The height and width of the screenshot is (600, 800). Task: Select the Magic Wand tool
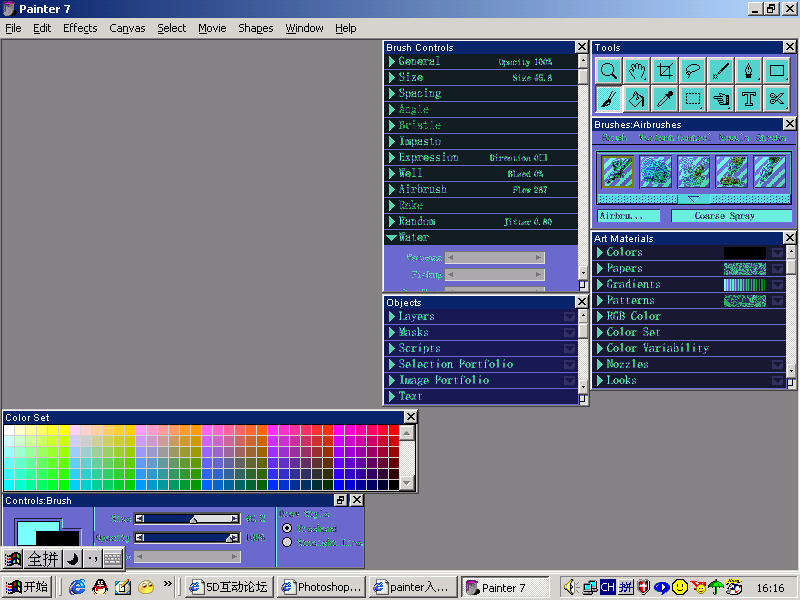(x=720, y=71)
